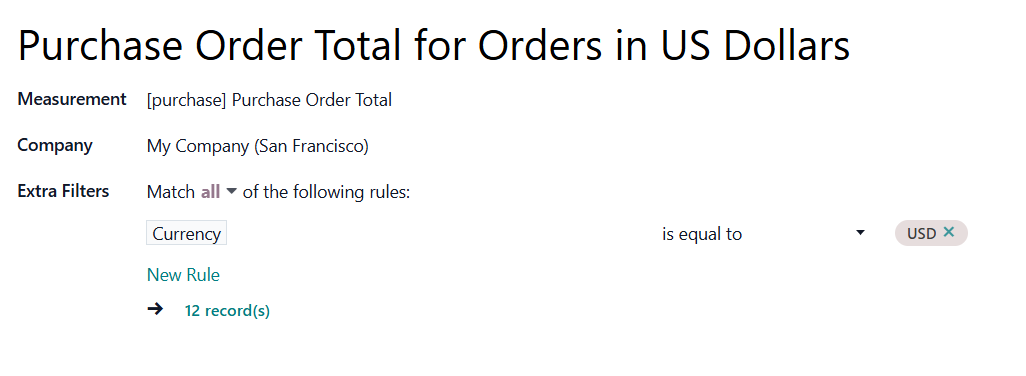1026x376 pixels.
Task: Remove the USD tag with its X icon
Action: pos(949,232)
